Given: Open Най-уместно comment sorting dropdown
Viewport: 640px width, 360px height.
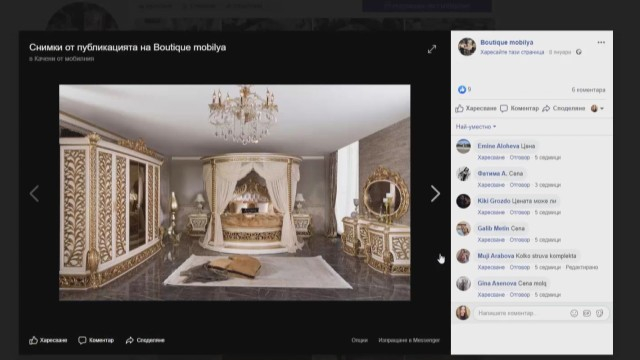Looking at the screenshot, I should click(476, 127).
